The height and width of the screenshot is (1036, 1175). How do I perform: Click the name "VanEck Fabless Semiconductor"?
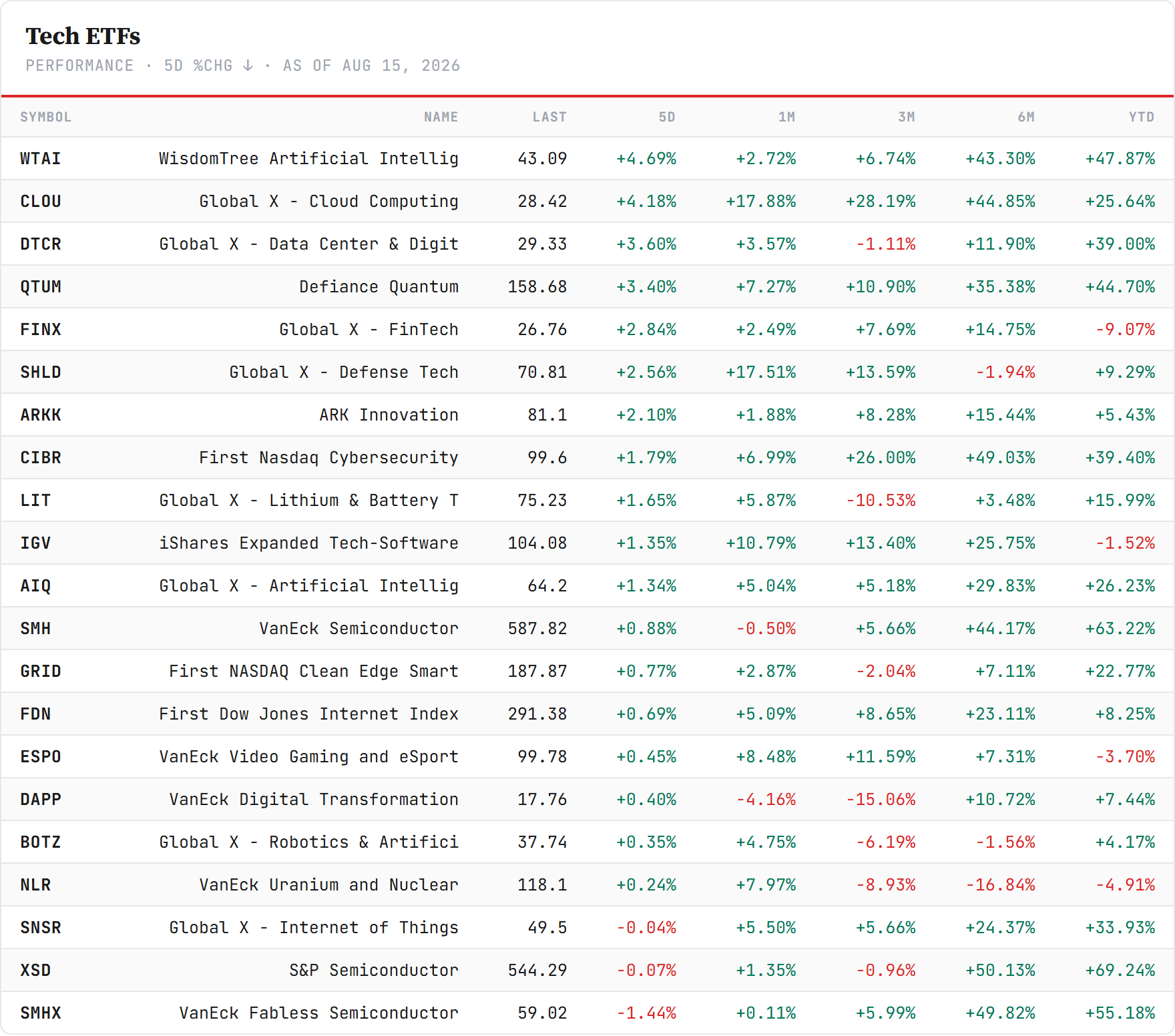(318, 1013)
